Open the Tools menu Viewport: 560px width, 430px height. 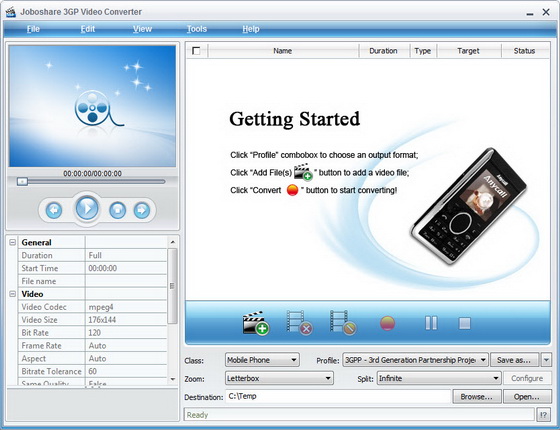[197, 29]
